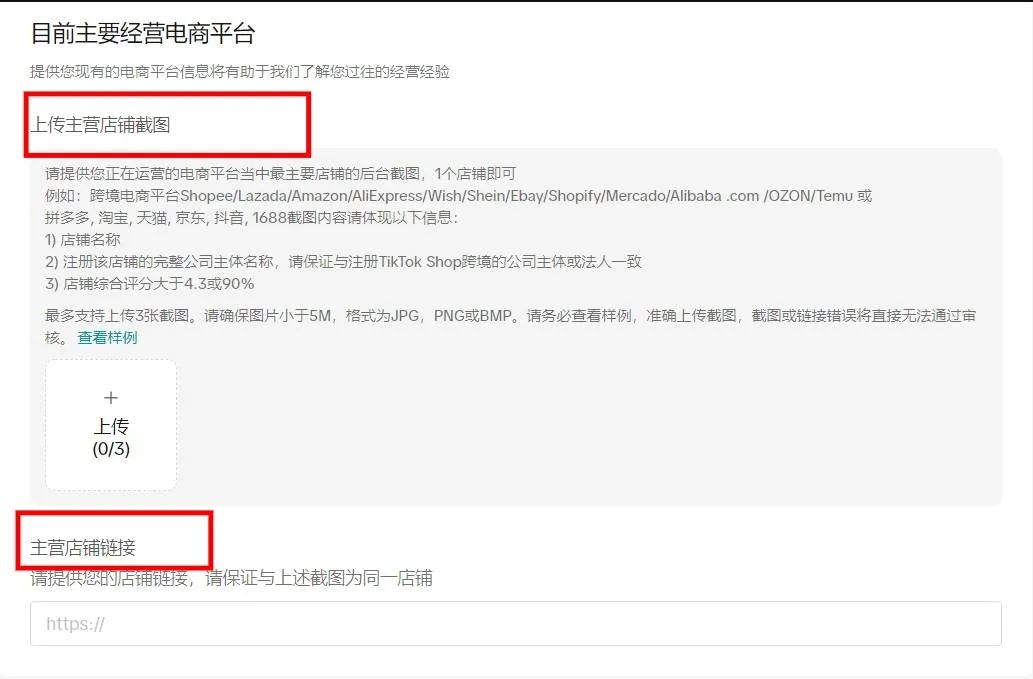Open the 查看样例 sample viewer

click(107, 338)
